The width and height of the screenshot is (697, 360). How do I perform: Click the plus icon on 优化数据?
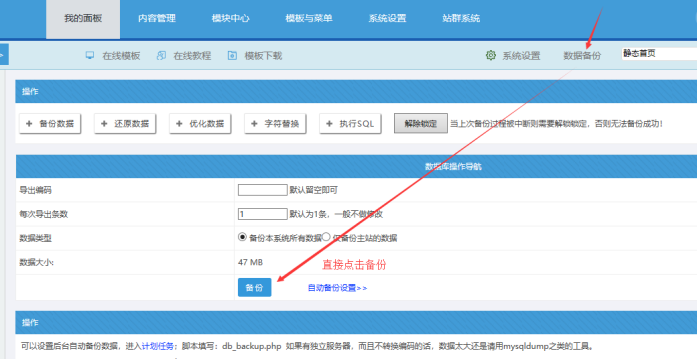click(180, 124)
